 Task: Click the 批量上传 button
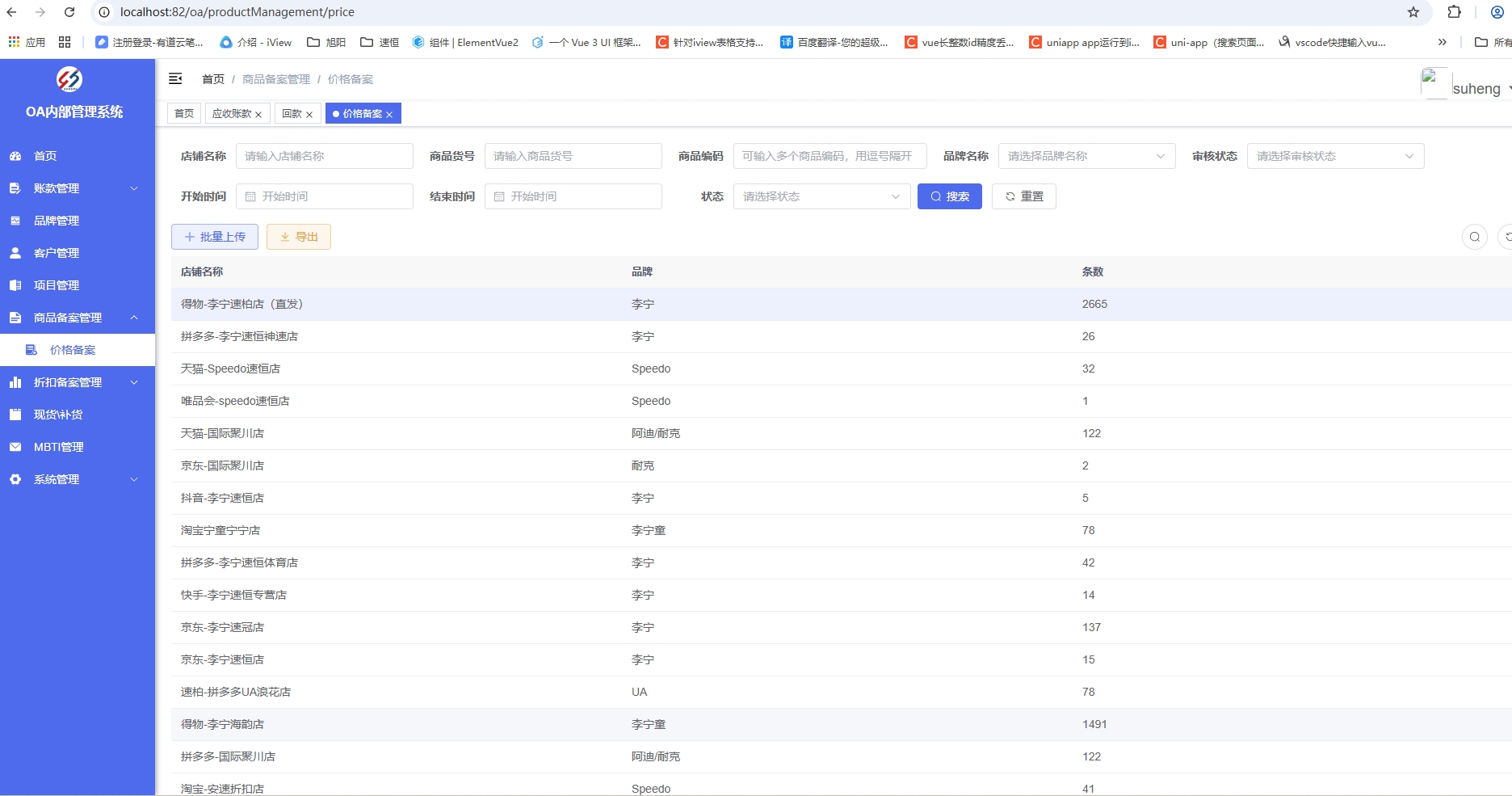215,237
